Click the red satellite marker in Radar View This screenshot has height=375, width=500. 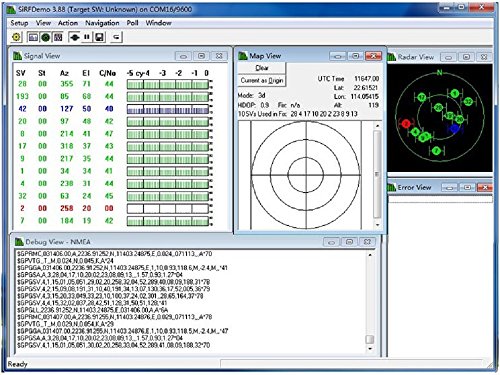click(406, 124)
